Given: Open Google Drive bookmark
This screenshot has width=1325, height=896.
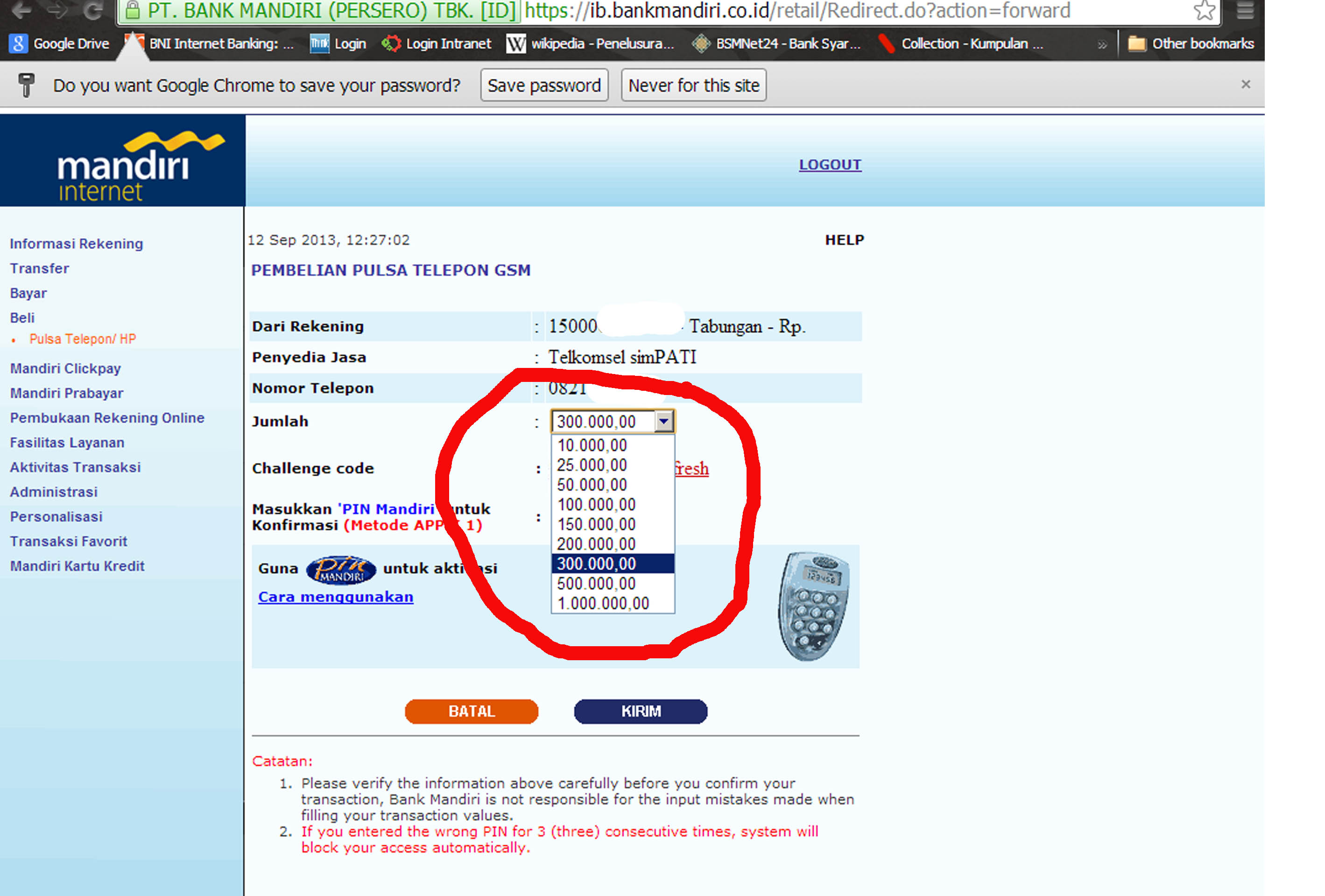Looking at the screenshot, I should 60,43.
